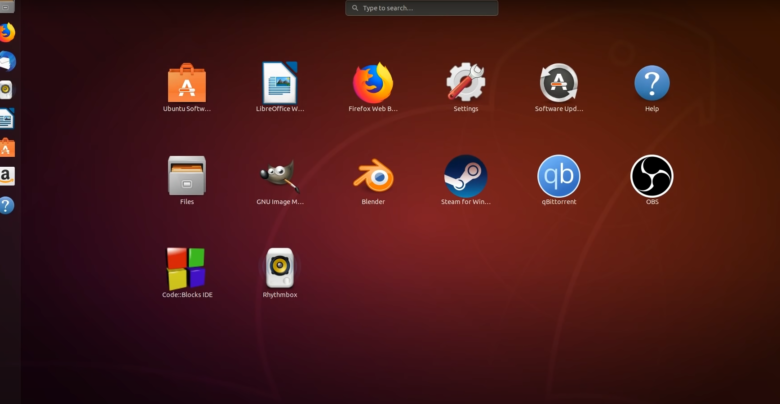Image resolution: width=780 pixels, height=404 pixels.
Task: Click the Type to search field
Action: pyautogui.click(x=422, y=8)
